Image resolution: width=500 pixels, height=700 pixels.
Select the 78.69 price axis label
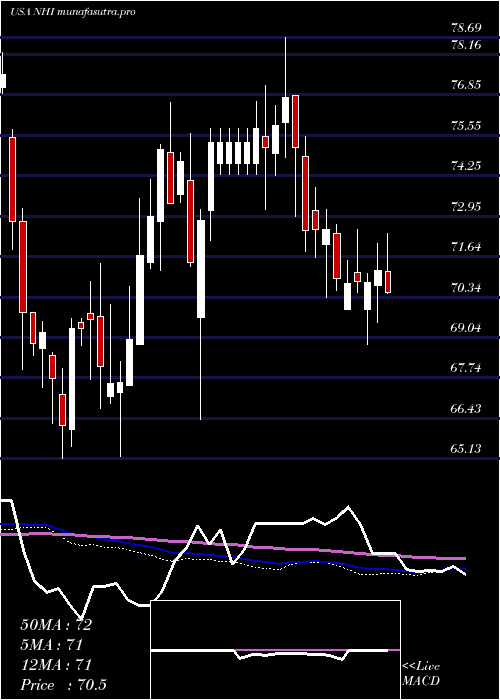coord(466,28)
